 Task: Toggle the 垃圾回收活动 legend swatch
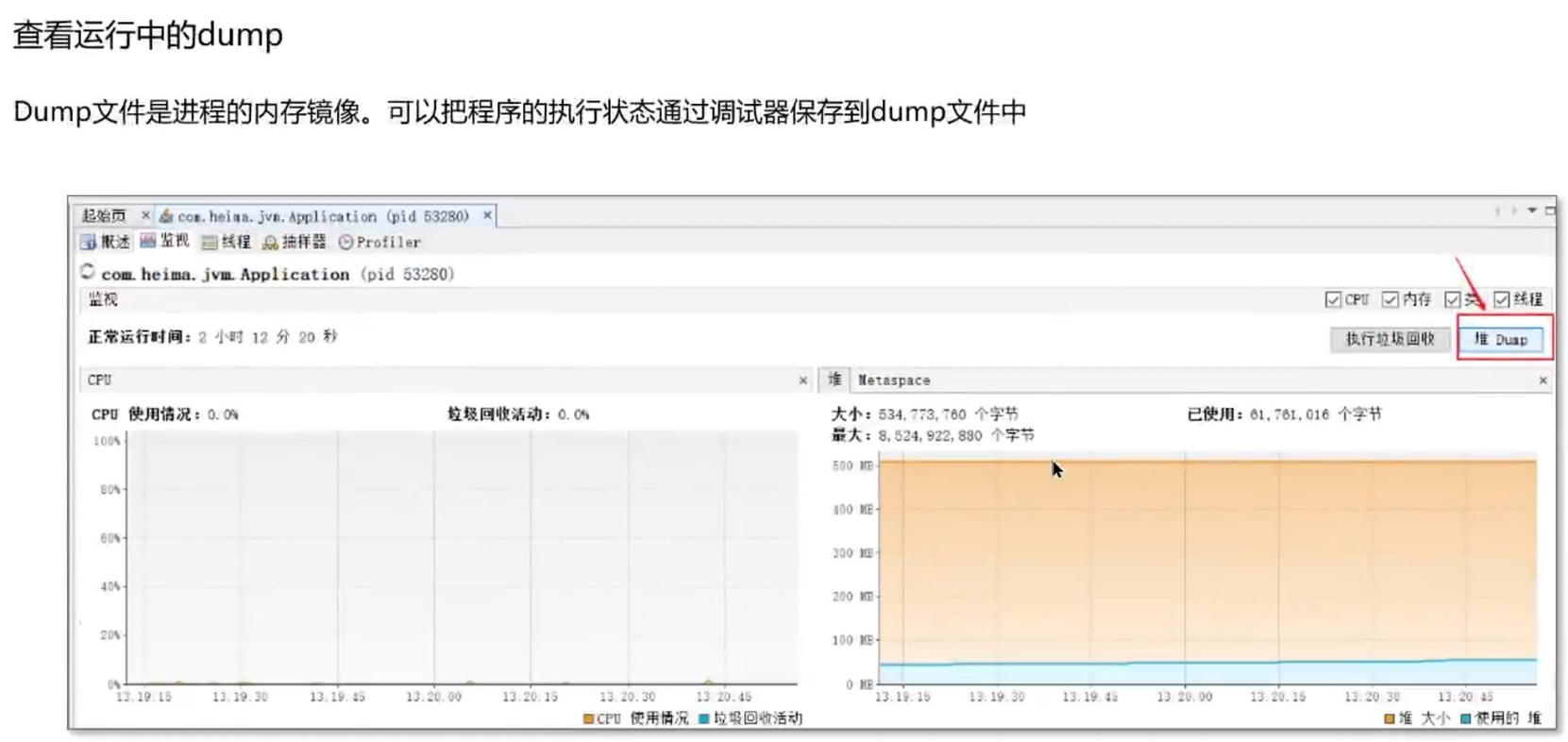(704, 719)
